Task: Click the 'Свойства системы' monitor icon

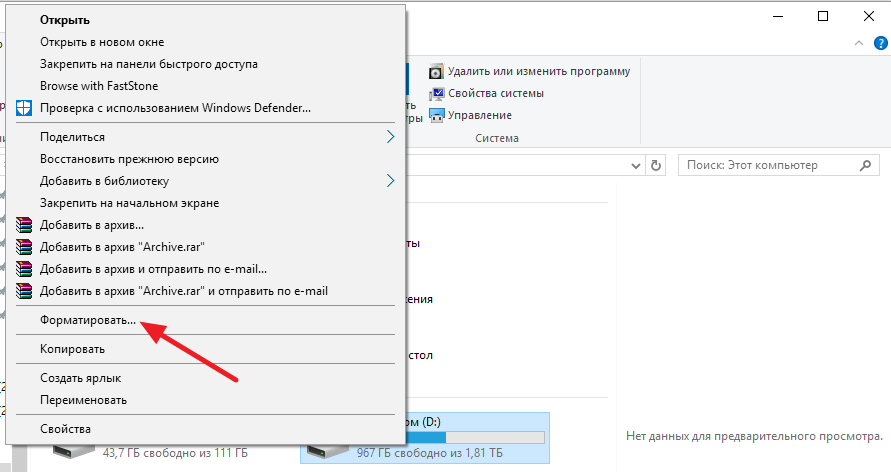Action: click(x=436, y=94)
